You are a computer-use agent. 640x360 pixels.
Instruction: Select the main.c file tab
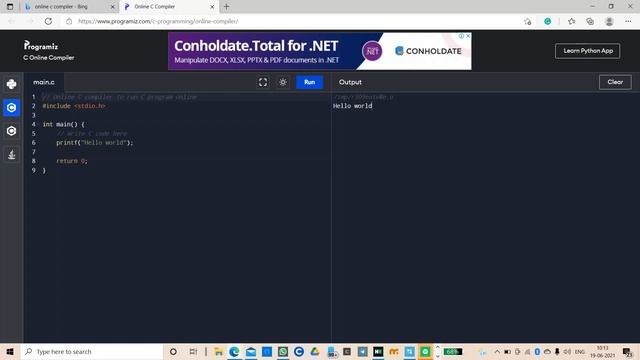(x=44, y=82)
